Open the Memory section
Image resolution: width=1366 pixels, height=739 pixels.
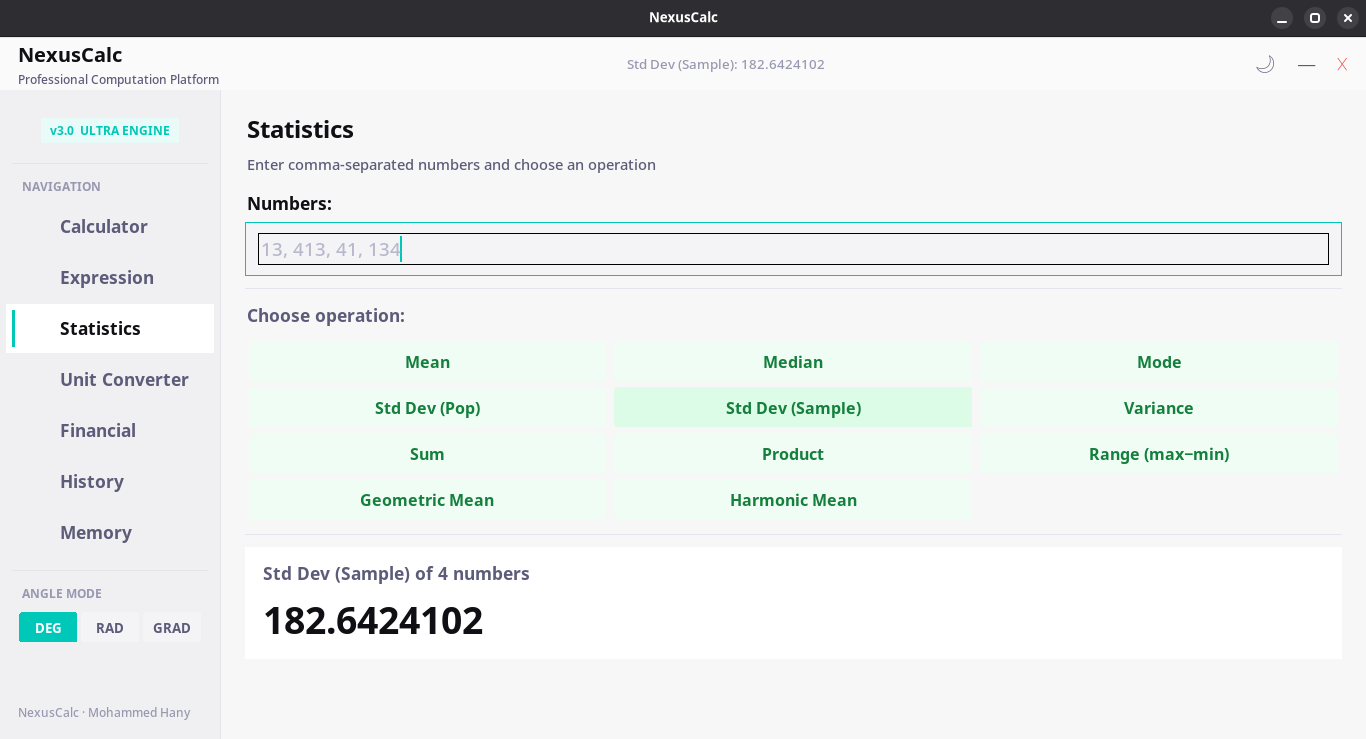[x=110, y=533]
